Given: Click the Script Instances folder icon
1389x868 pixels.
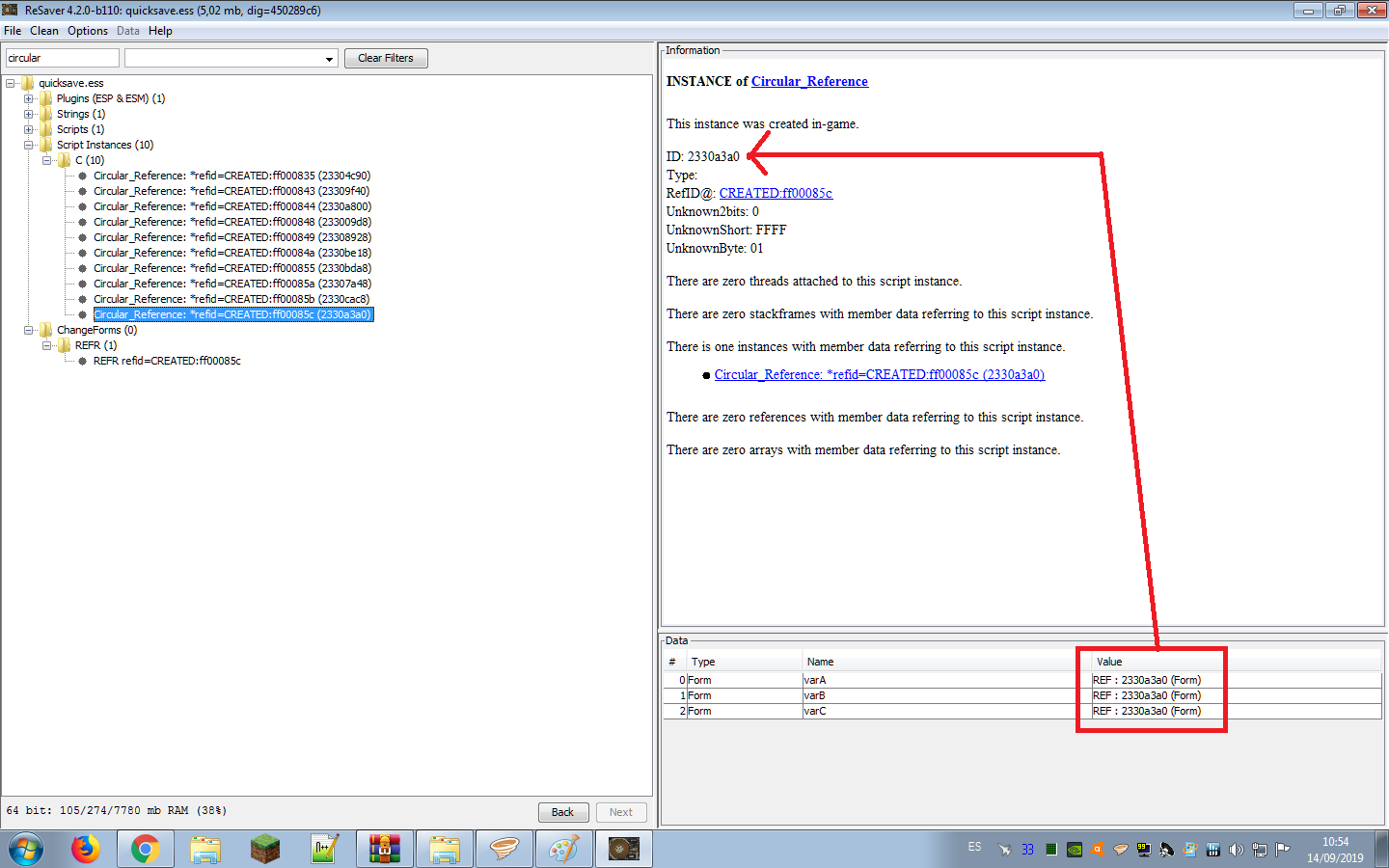Looking at the screenshot, I should click(x=46, y=145).
